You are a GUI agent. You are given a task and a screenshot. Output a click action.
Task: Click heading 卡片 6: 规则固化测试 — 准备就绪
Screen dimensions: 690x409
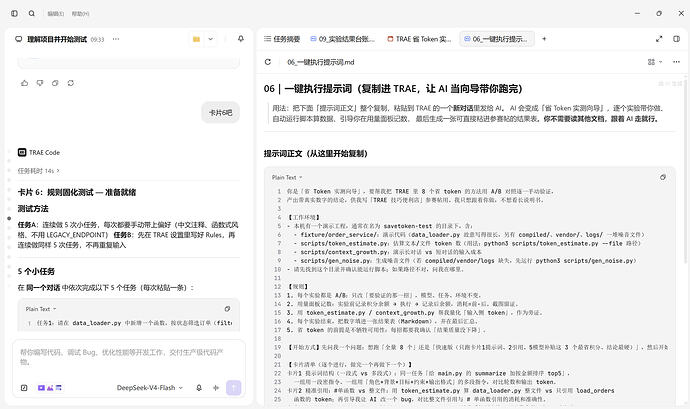click(77, 192)
